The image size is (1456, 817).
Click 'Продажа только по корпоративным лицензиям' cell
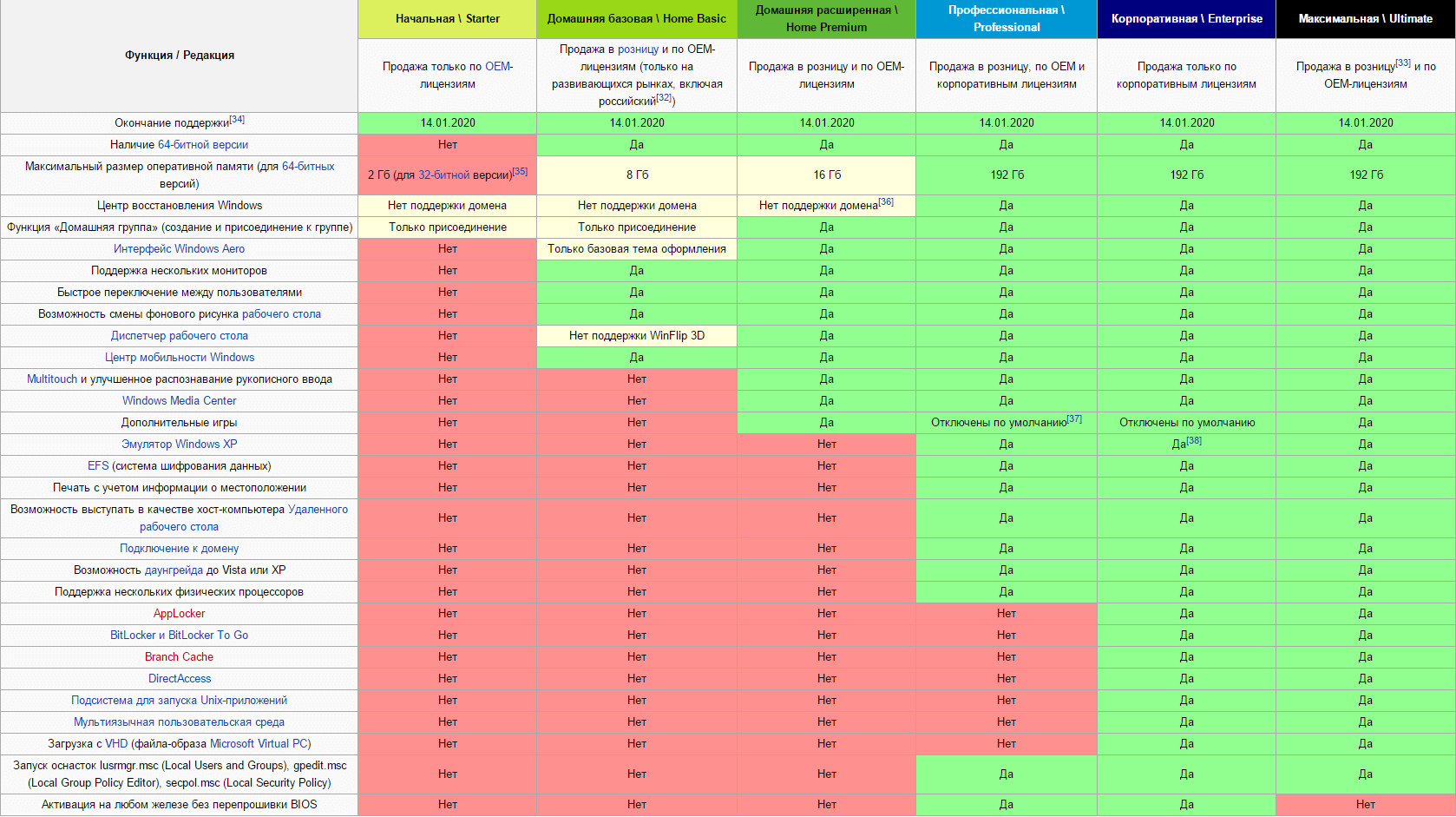[x=1186, y=75]
